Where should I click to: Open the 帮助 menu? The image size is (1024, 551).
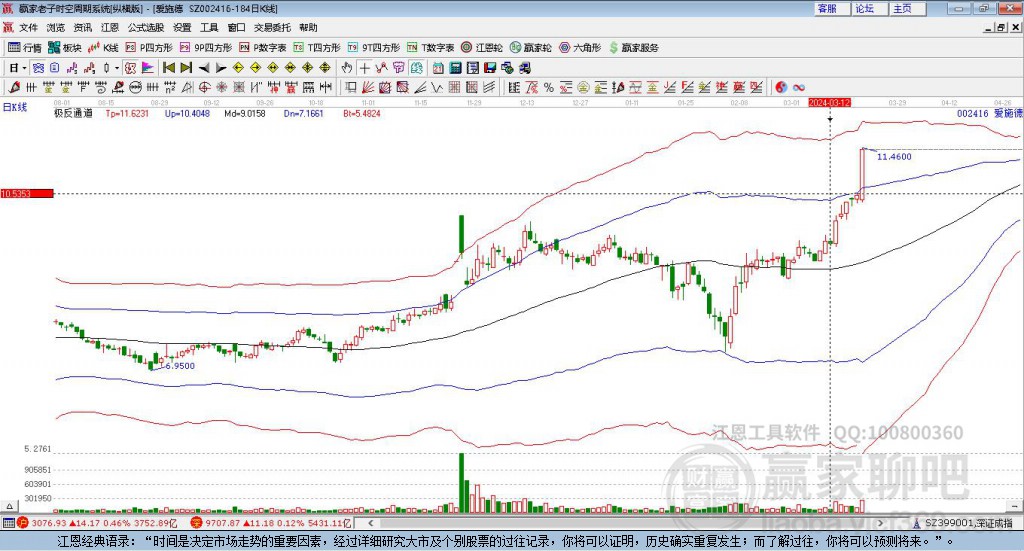coord(308,27)
